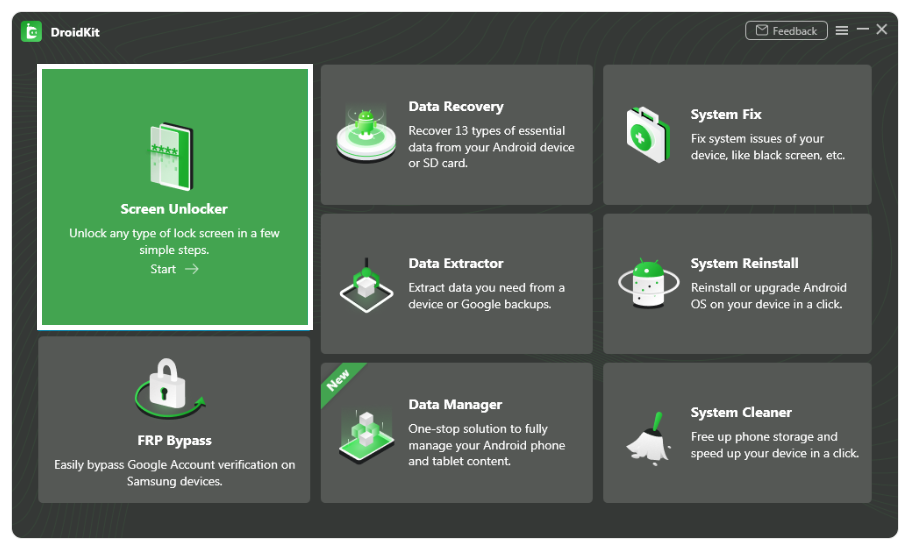Image resolution: width=910 pixels, height=544 pixels.
Task: Click Start in Screen Unlocker
Action: coord(163,269)
